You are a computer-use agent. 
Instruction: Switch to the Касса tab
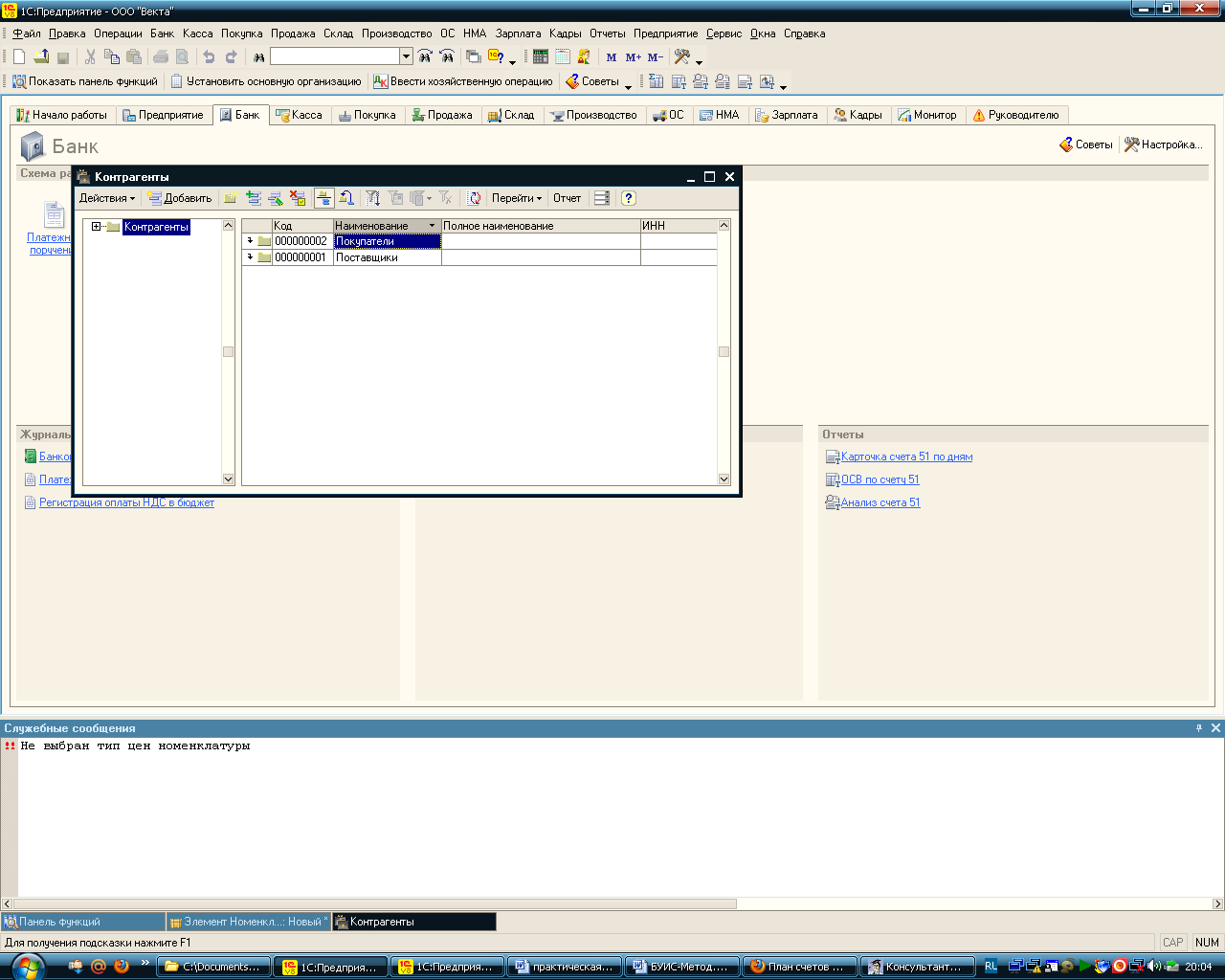coord(300,115)
